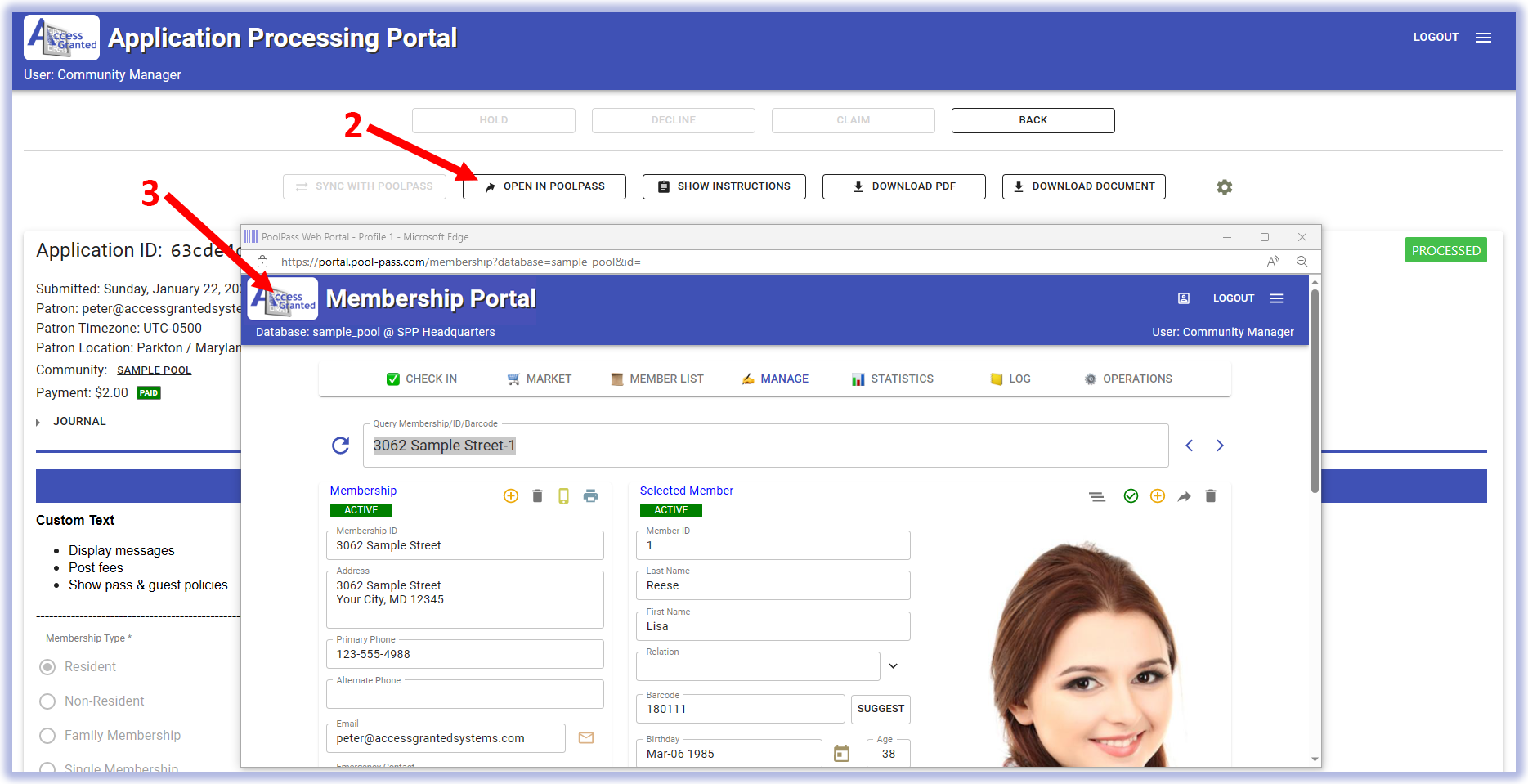Image resolution: width=1528 pixels, height=784 pixels.
Task: Delete membership using trash icon
Action: 537,496
